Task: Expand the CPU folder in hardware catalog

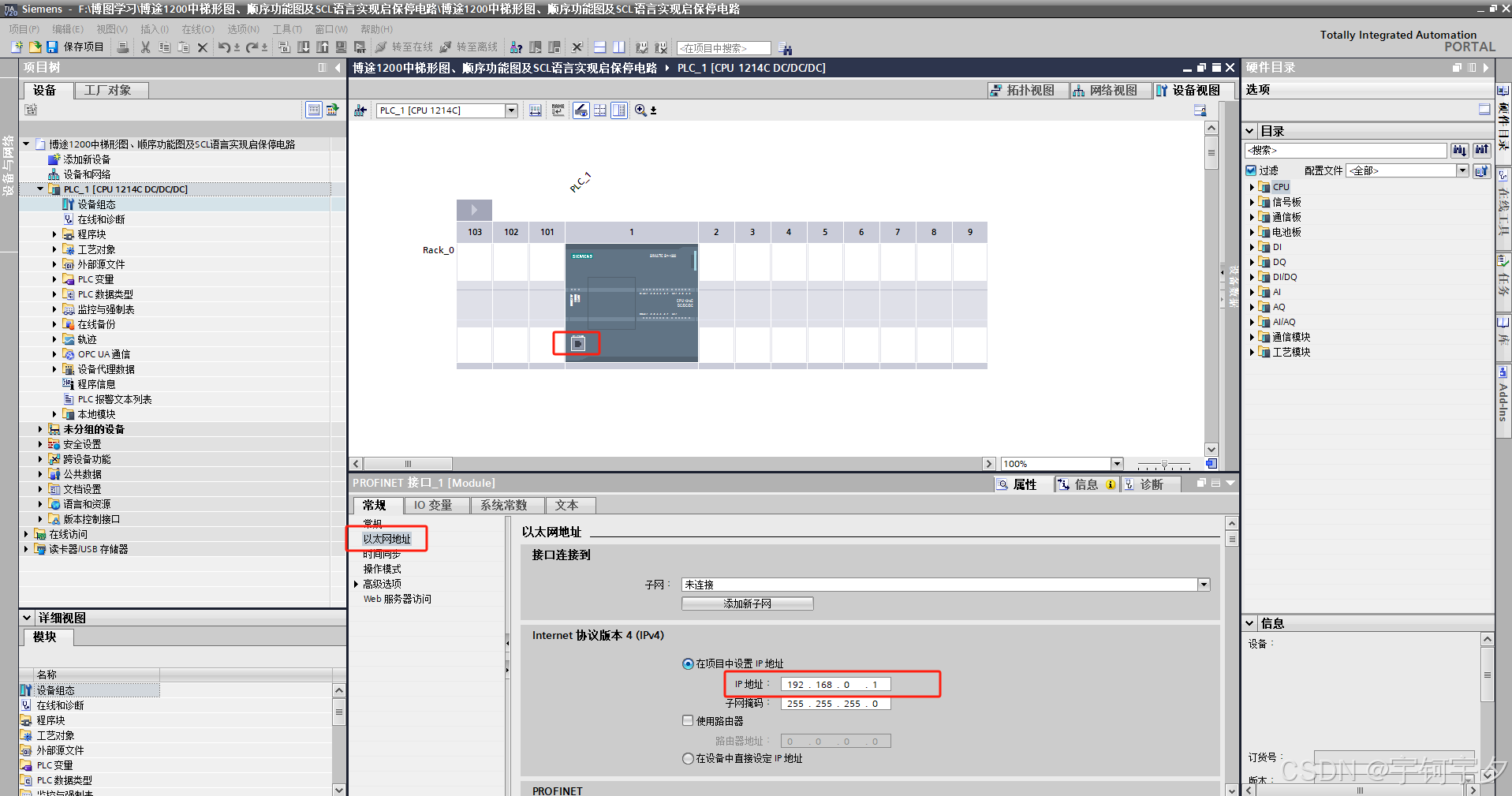Action: click(1252, 187)
